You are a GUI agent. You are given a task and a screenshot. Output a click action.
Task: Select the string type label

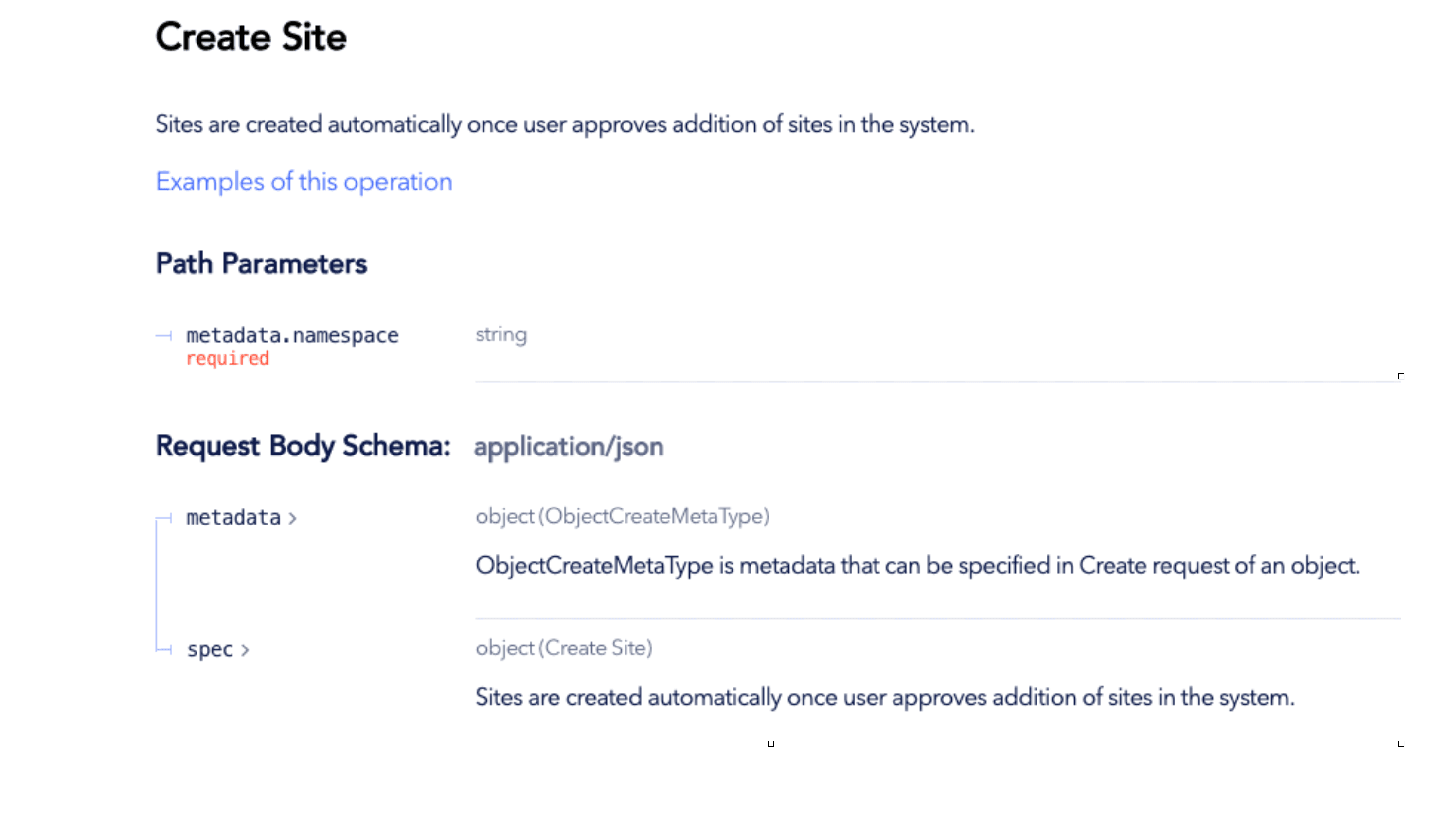tap(501, 334)
